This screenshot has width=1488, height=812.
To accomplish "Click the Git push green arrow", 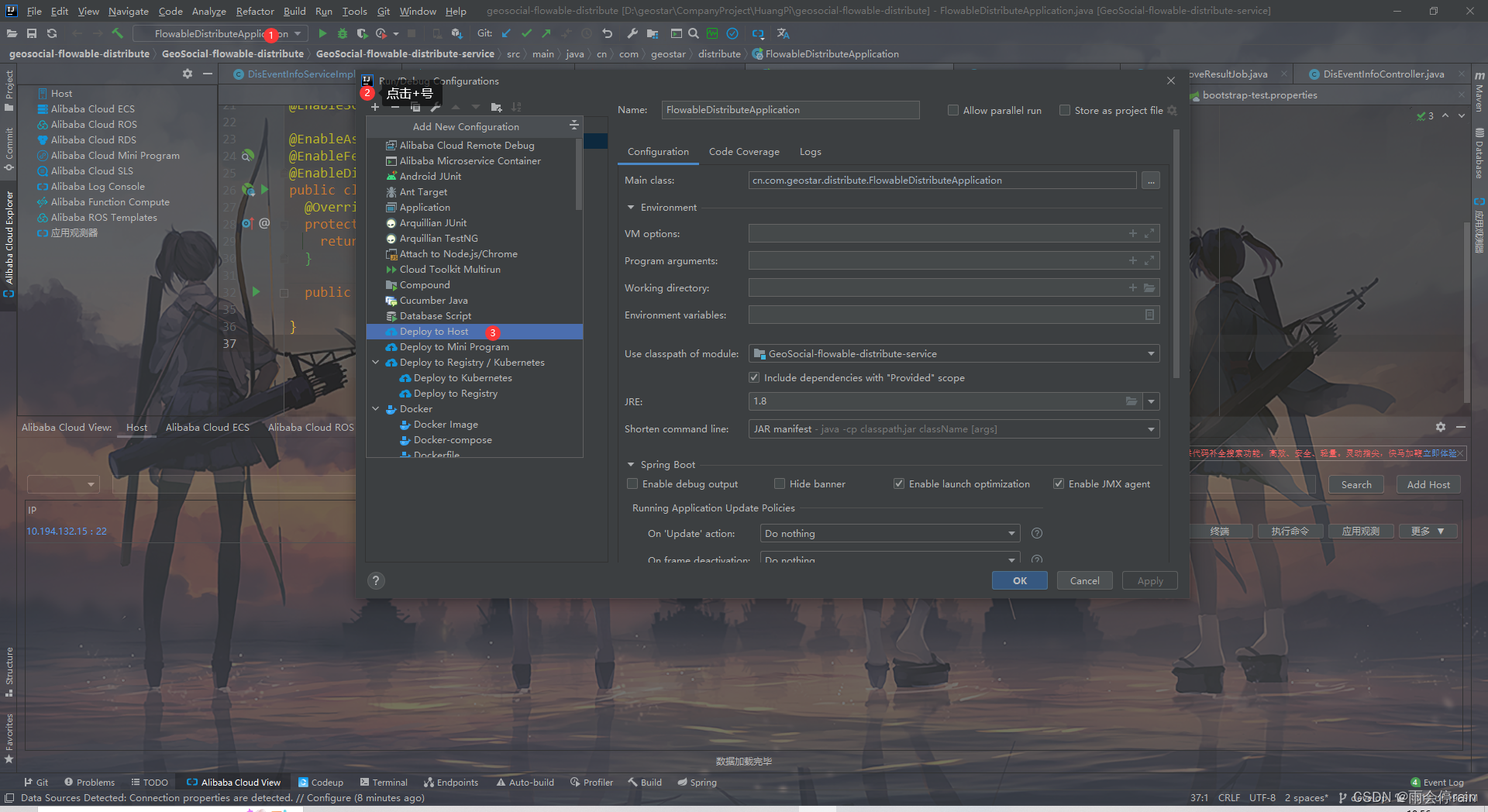I will pos(546,33).
